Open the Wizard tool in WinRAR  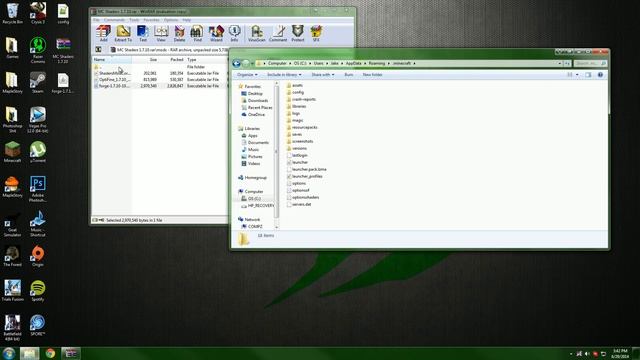pos(216,33)
